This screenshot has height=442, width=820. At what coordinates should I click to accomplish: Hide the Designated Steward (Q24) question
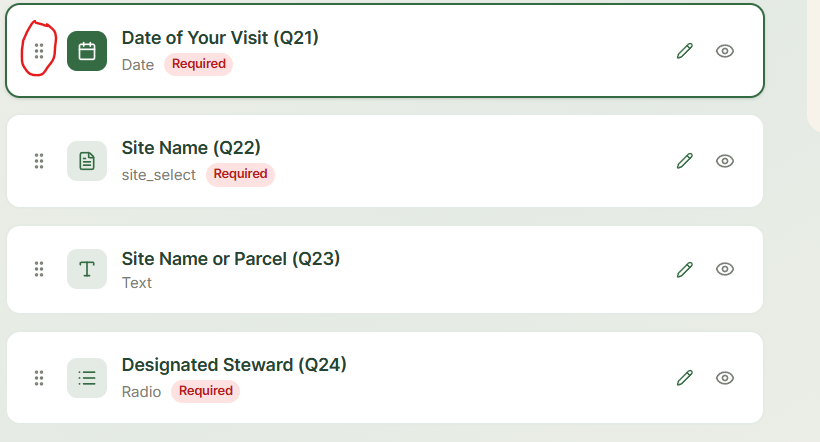tap(726, 378)
